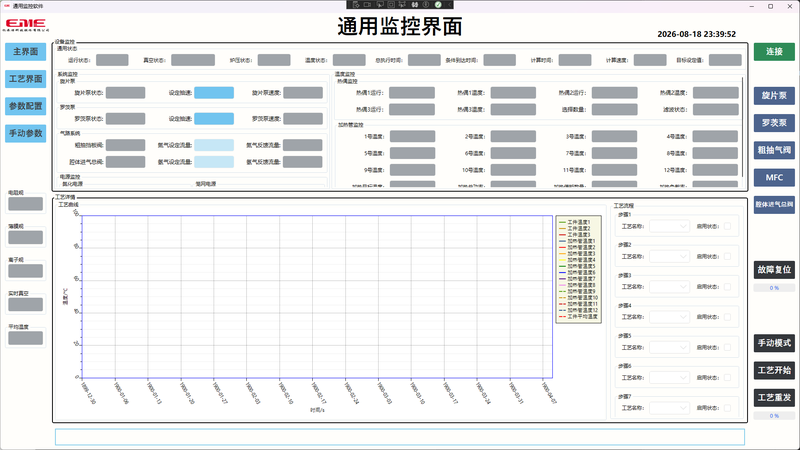The height and width of the screenshot is (450, 800).
Task: Click the long message box at the bottom
Action: [x=399, y=437]
